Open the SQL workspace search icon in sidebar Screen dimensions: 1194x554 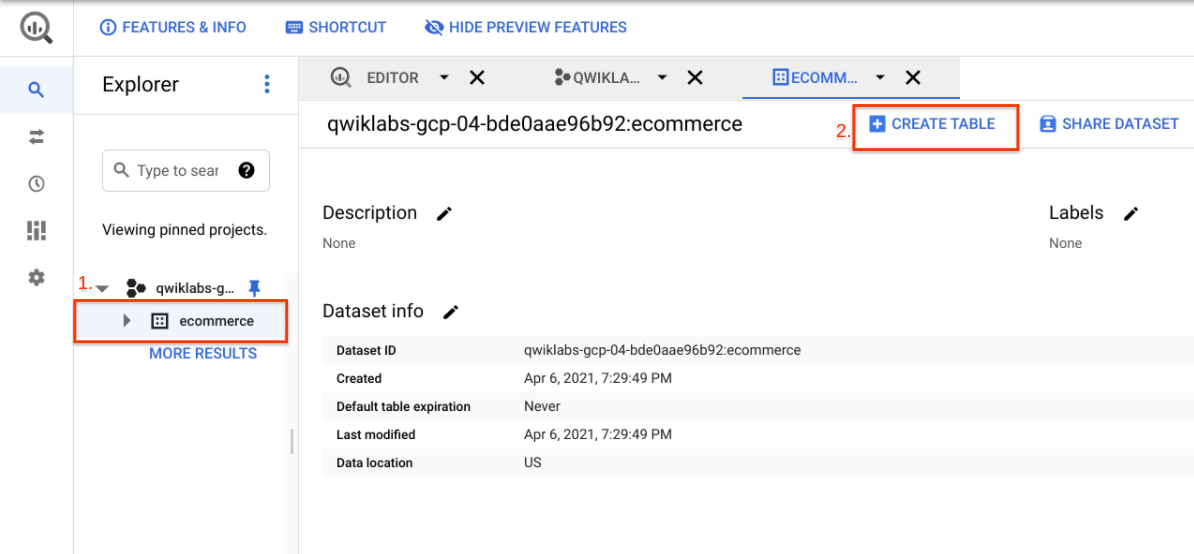pos(36,90)
